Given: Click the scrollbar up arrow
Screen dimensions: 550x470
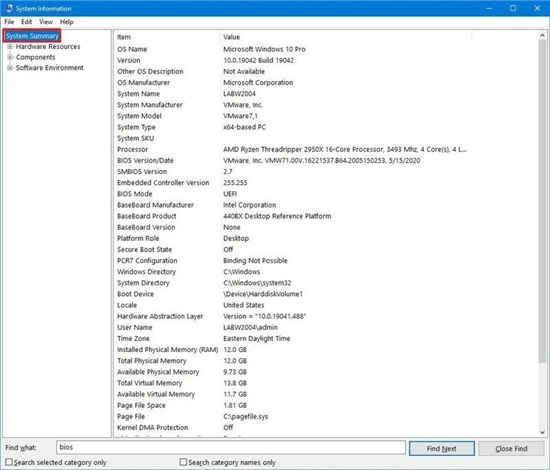Looking at the screenshot, I should 542,36.
